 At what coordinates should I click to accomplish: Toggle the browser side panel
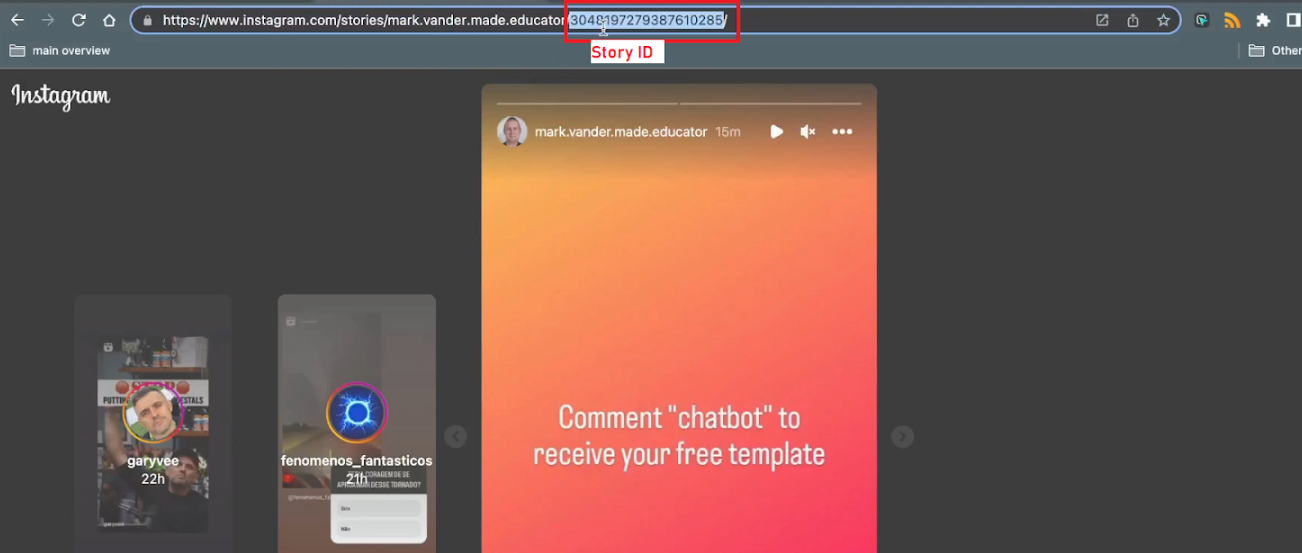tap(1293, 20)
